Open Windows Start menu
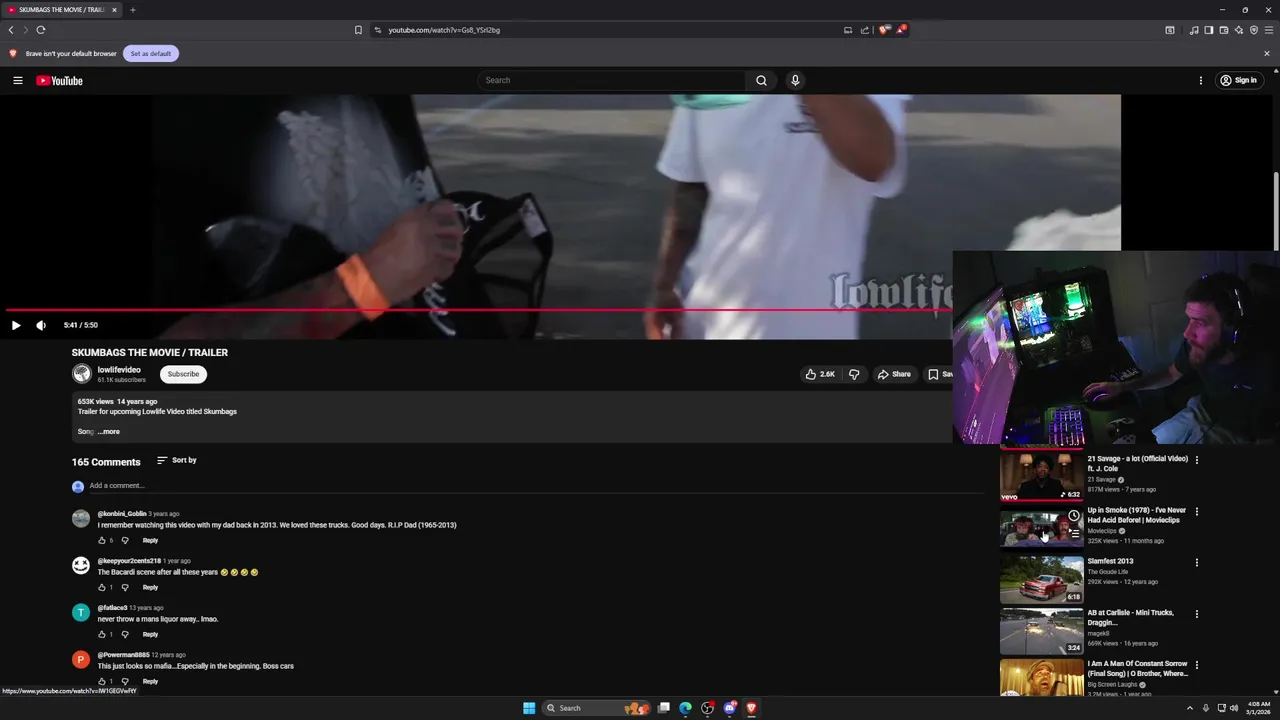1280x720 pixels. (529, 708)
